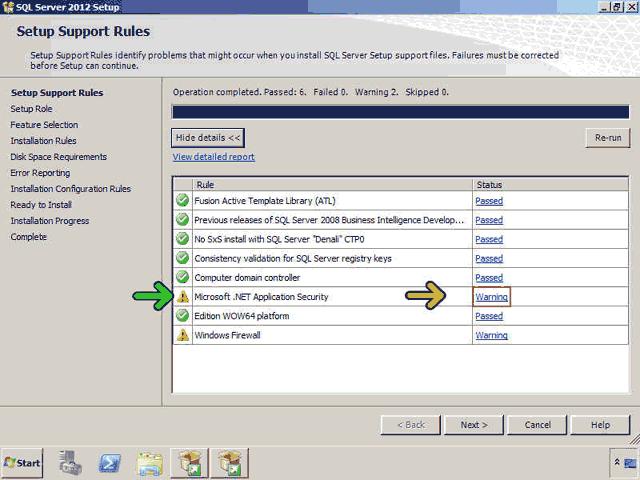Click SQL Server Setup title bar icon
The image size is (640, 480).
point(7,7)
